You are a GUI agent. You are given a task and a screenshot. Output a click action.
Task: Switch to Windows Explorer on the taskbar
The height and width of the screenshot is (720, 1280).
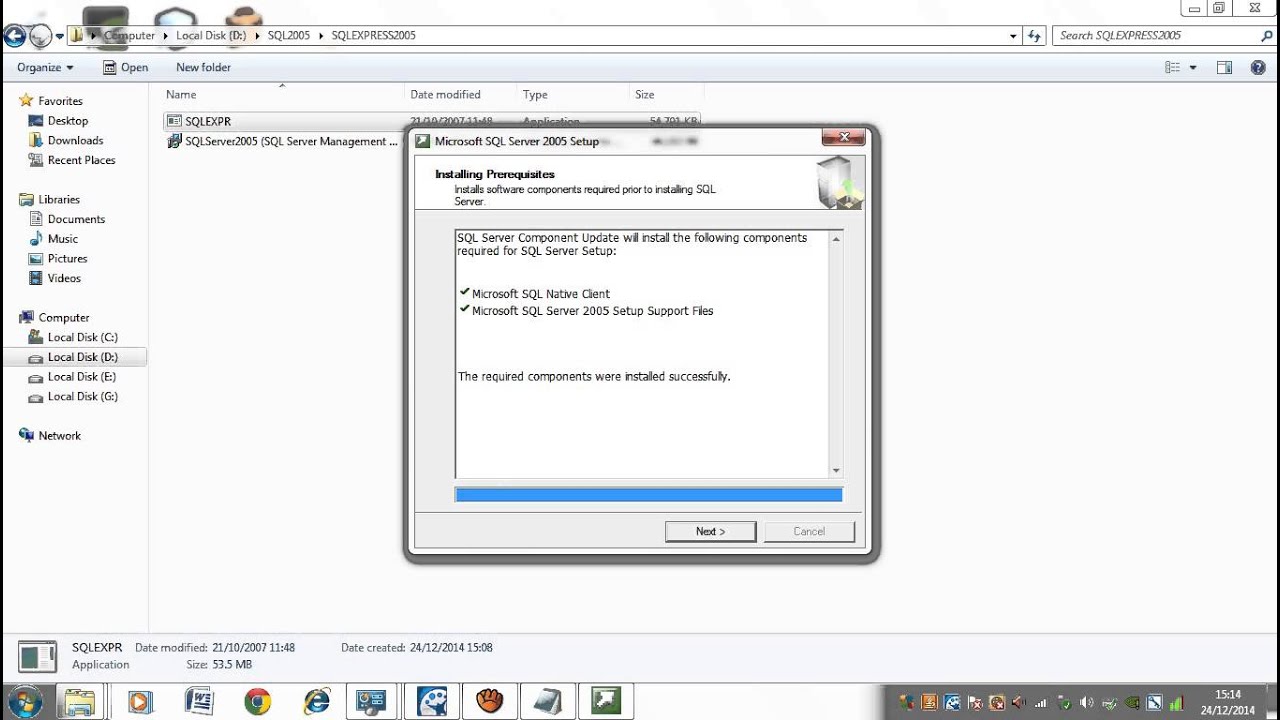(80, 701)
